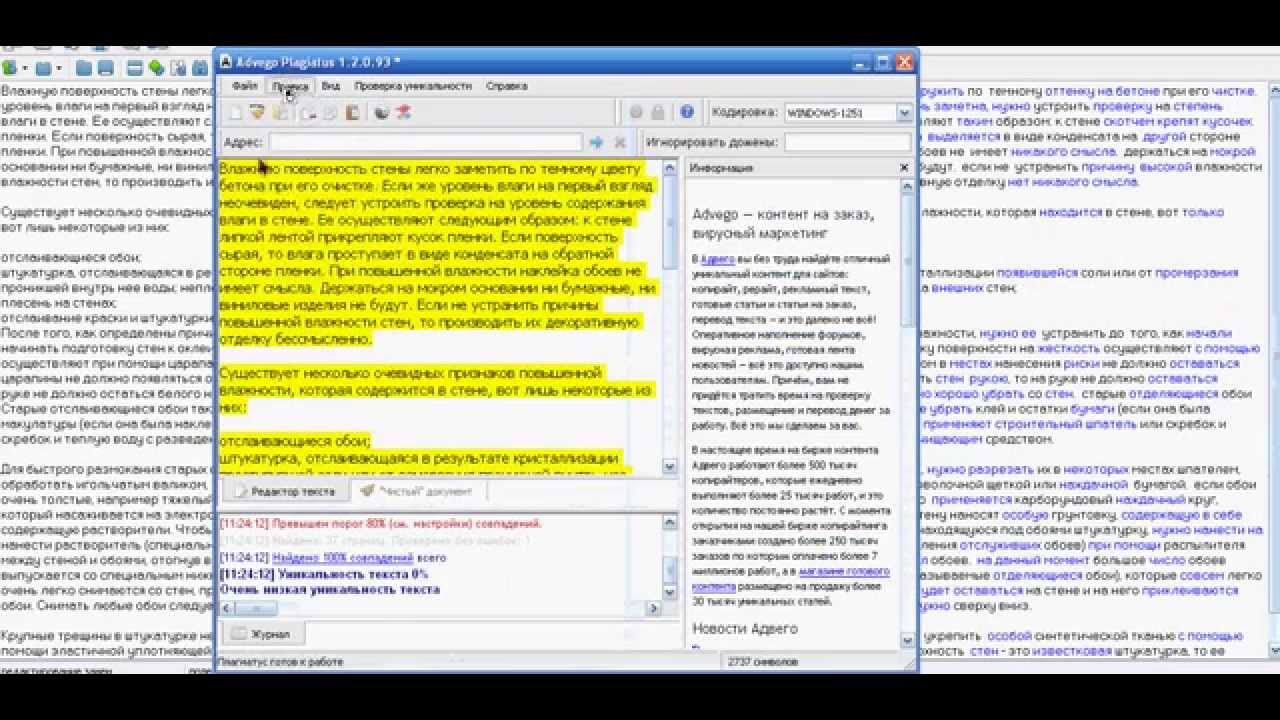Click the blue help question-mark icon
Viewport: 1280px width, 720px height.
tap(687, 113)
